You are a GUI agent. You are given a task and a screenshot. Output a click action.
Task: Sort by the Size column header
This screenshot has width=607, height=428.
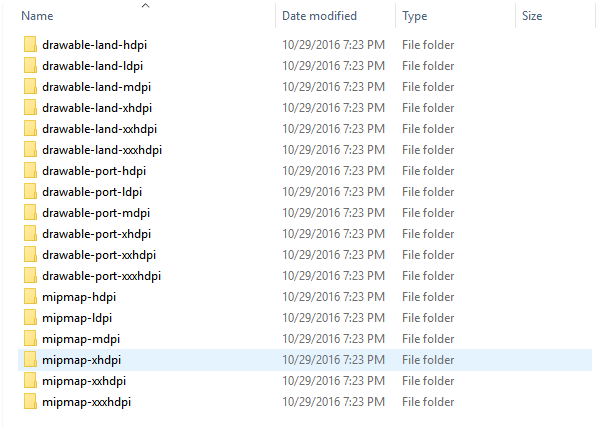tap(532, 16)
